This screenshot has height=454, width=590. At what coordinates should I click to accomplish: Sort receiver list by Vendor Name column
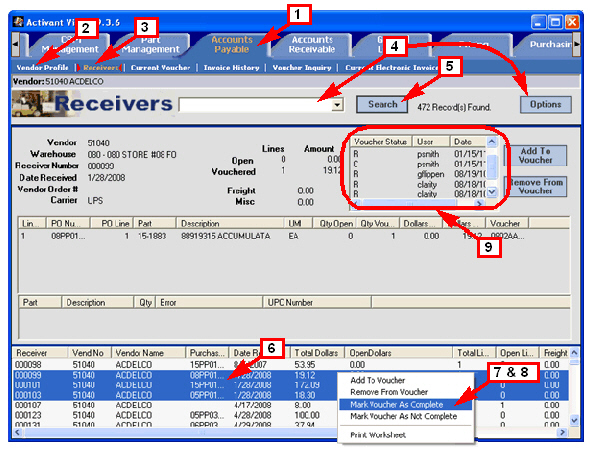149,353
